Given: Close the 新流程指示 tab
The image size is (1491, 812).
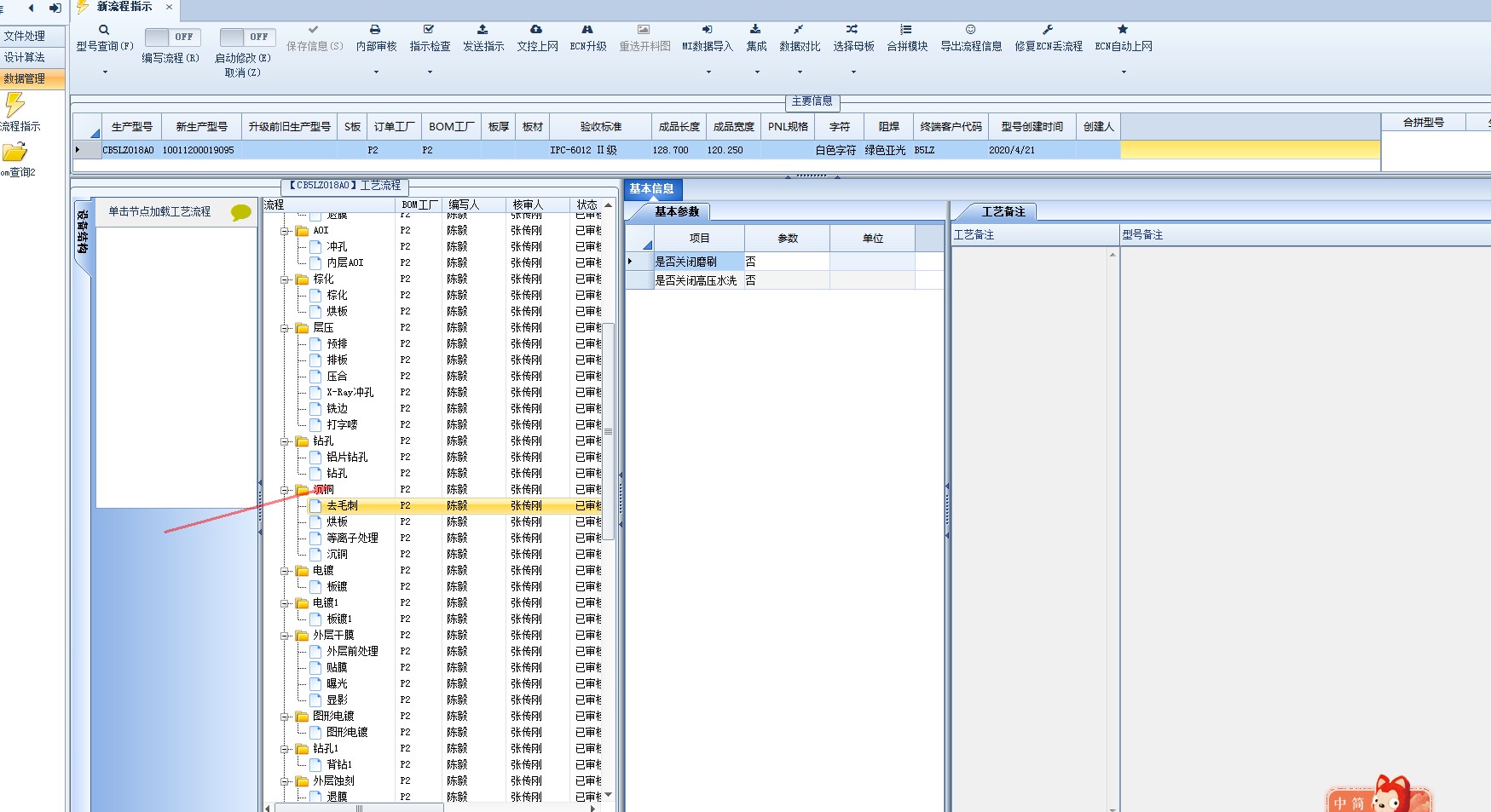Looking at the screenshot, I should point(169,7).
